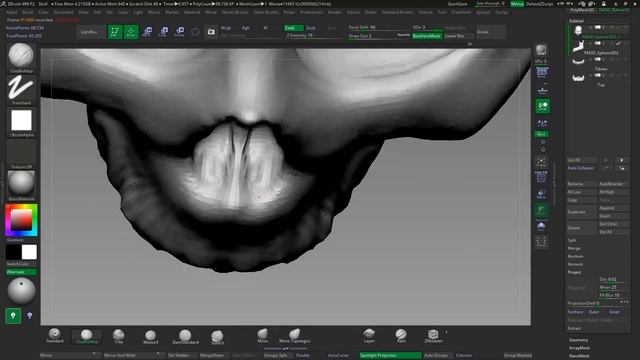
Task: Select the white main color swatch
Action: (29, 252)
